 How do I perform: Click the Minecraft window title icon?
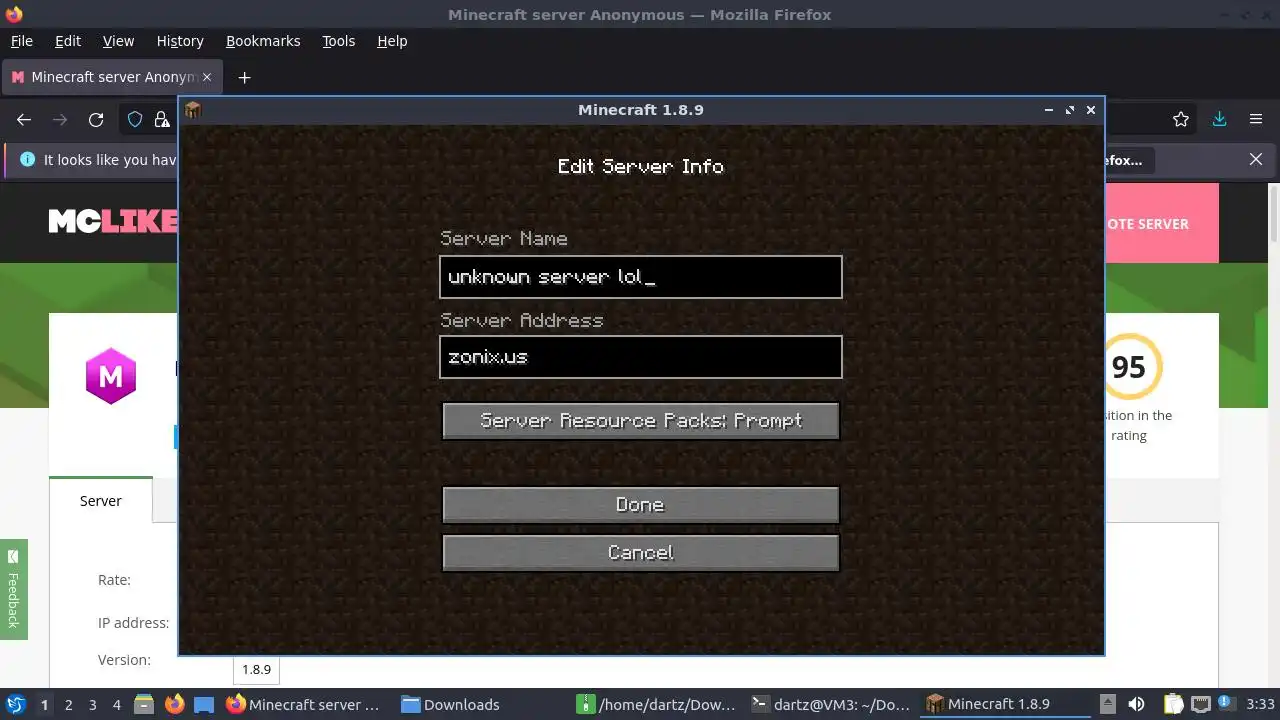[193, 110]
